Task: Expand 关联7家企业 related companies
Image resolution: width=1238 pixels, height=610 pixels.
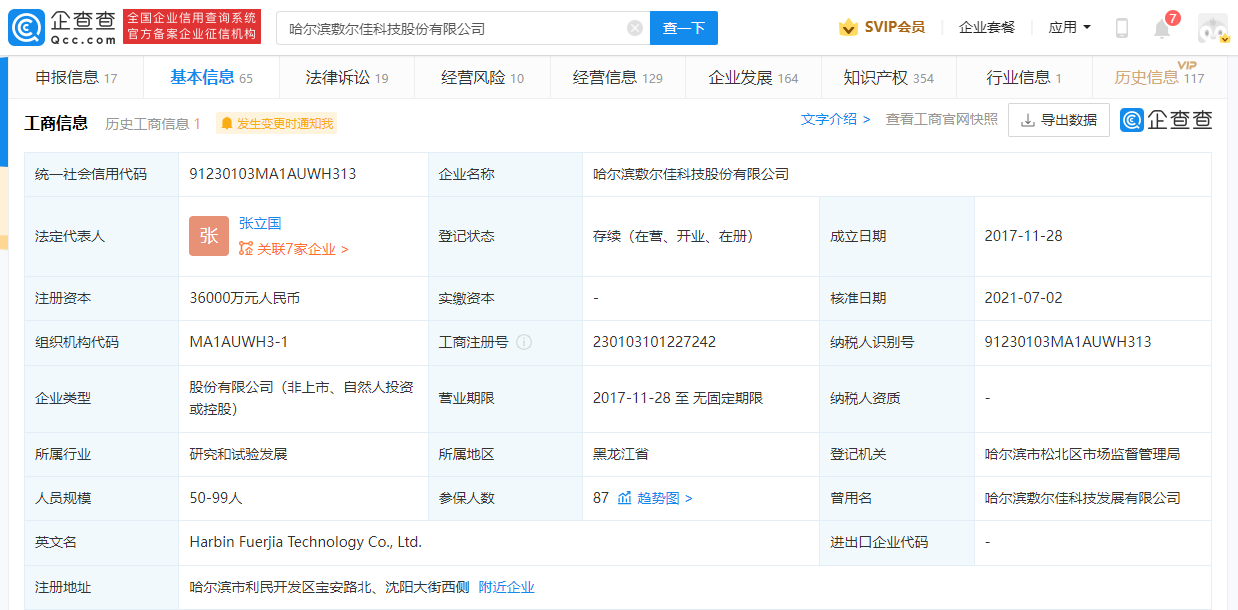Action: 294,249
